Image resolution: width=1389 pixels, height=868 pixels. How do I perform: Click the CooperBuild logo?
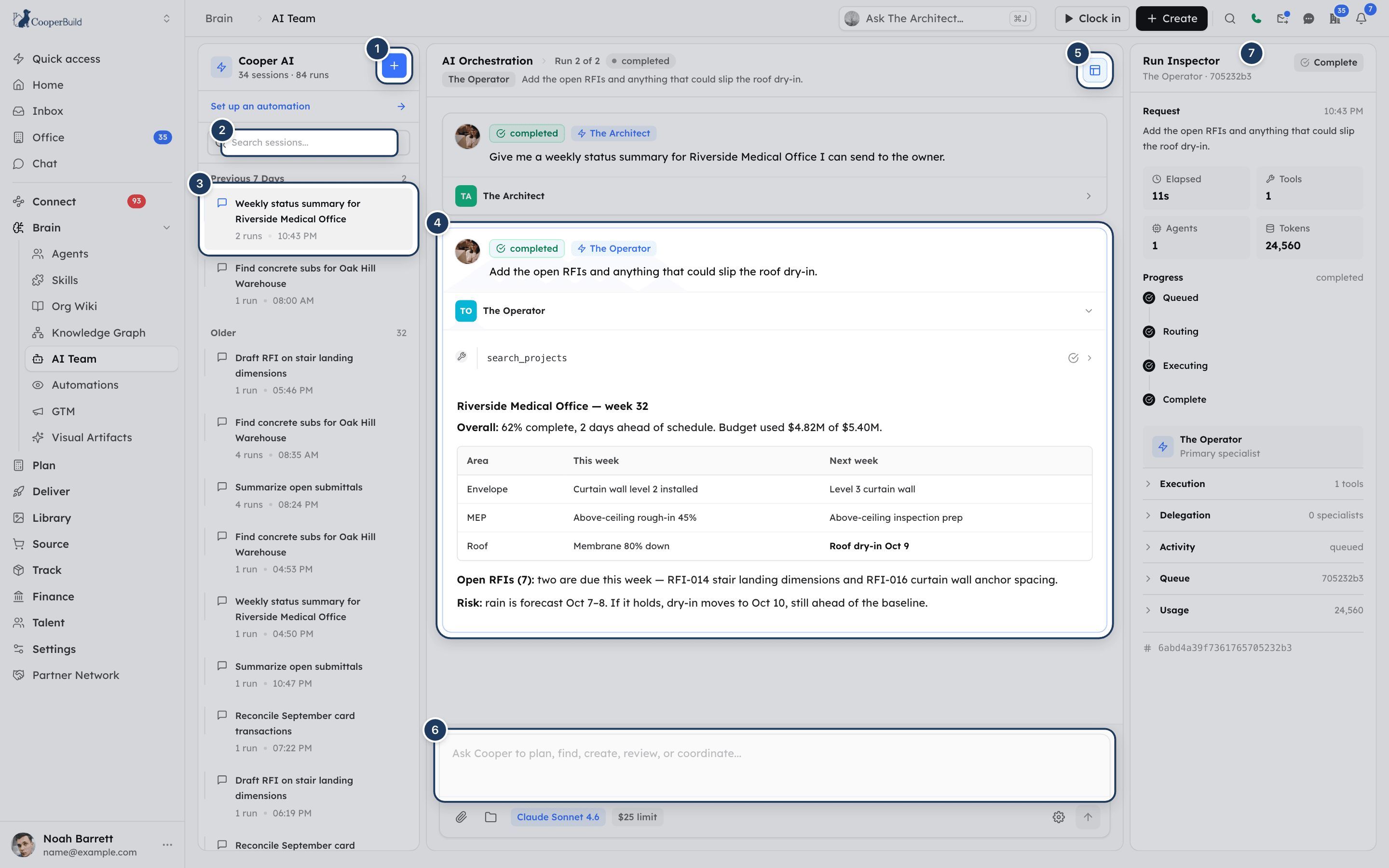[x=48, y=19]
